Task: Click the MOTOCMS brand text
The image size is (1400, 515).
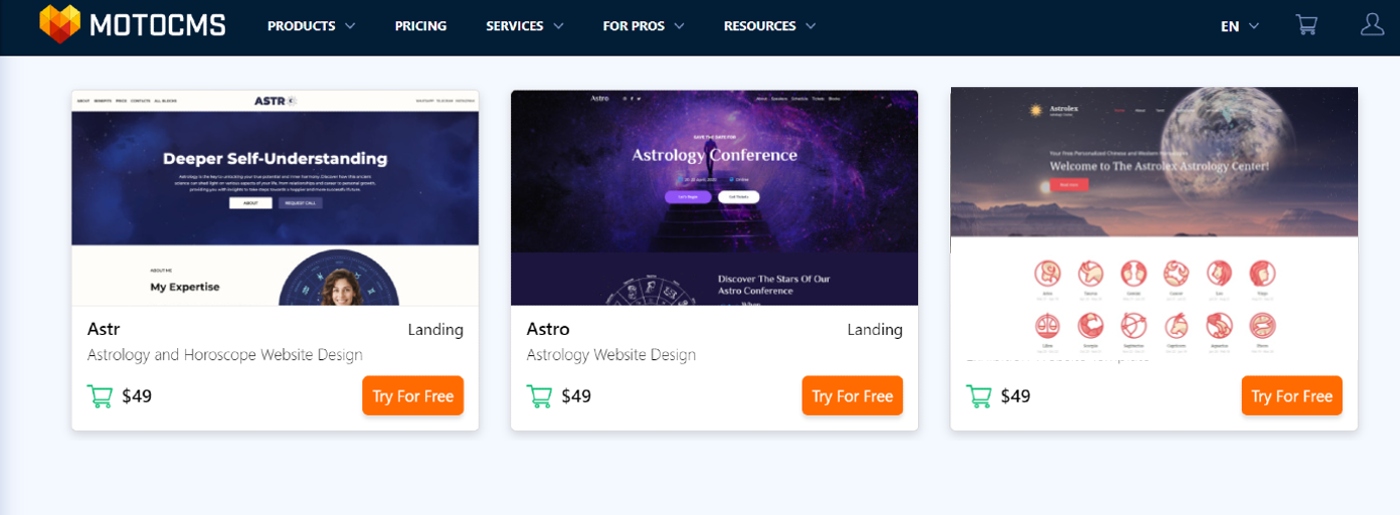Action: (157, 26)
